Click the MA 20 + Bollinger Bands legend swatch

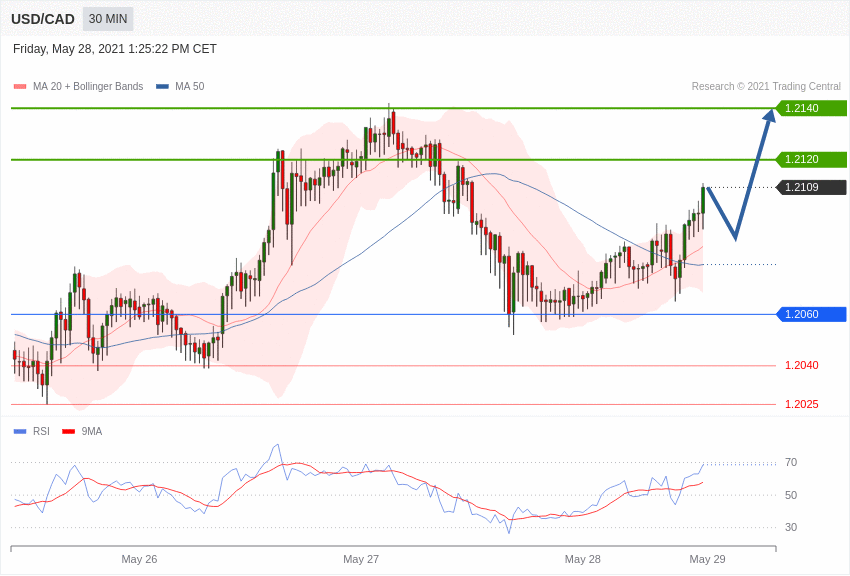[x=20, y=87]
